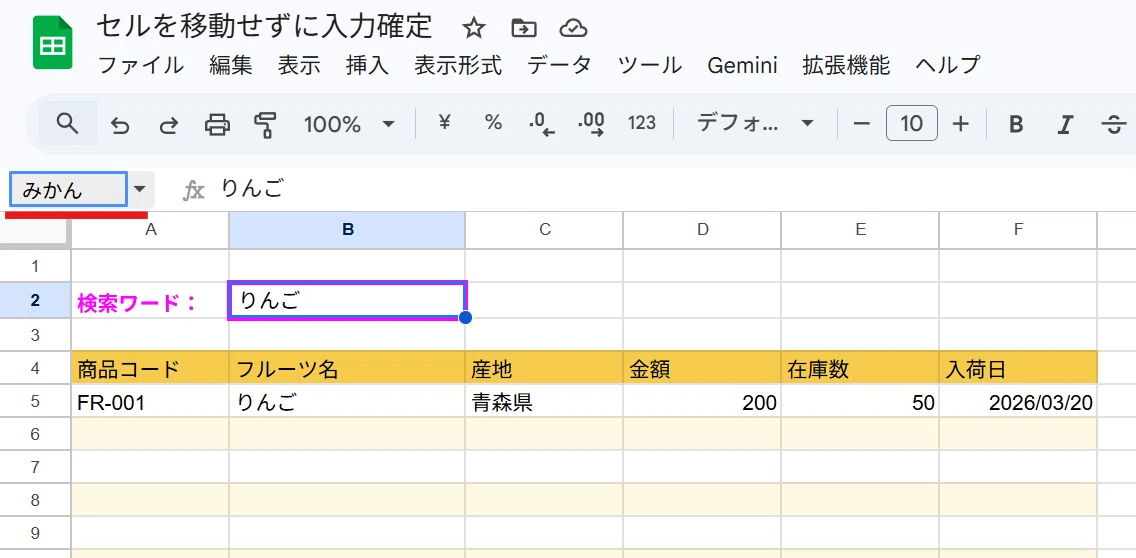Viewport: 1136px width, 558px height.
Task: Click the 商品コード header cell
Action: click(x=150, y=369)
